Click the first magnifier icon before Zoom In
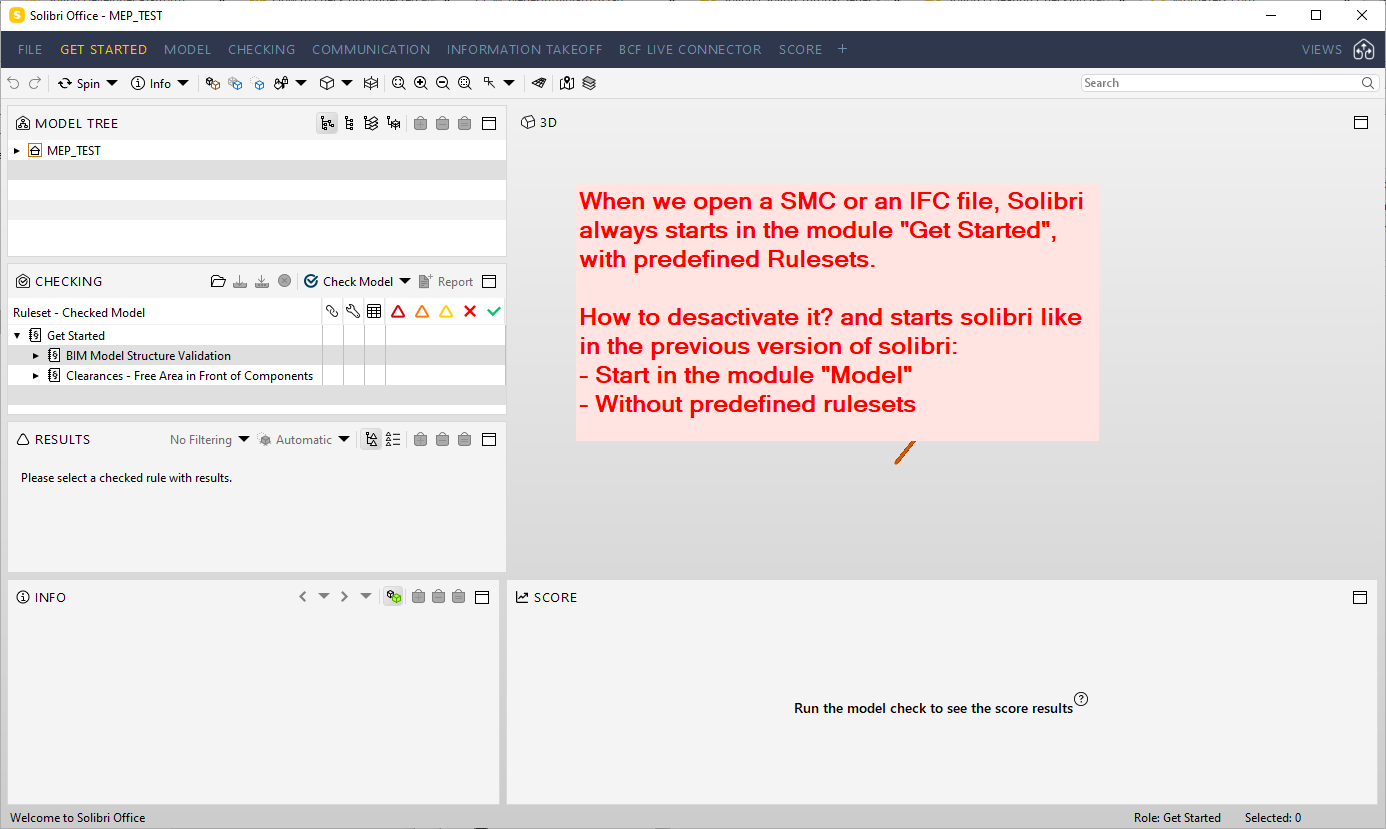 coord(399,84)
